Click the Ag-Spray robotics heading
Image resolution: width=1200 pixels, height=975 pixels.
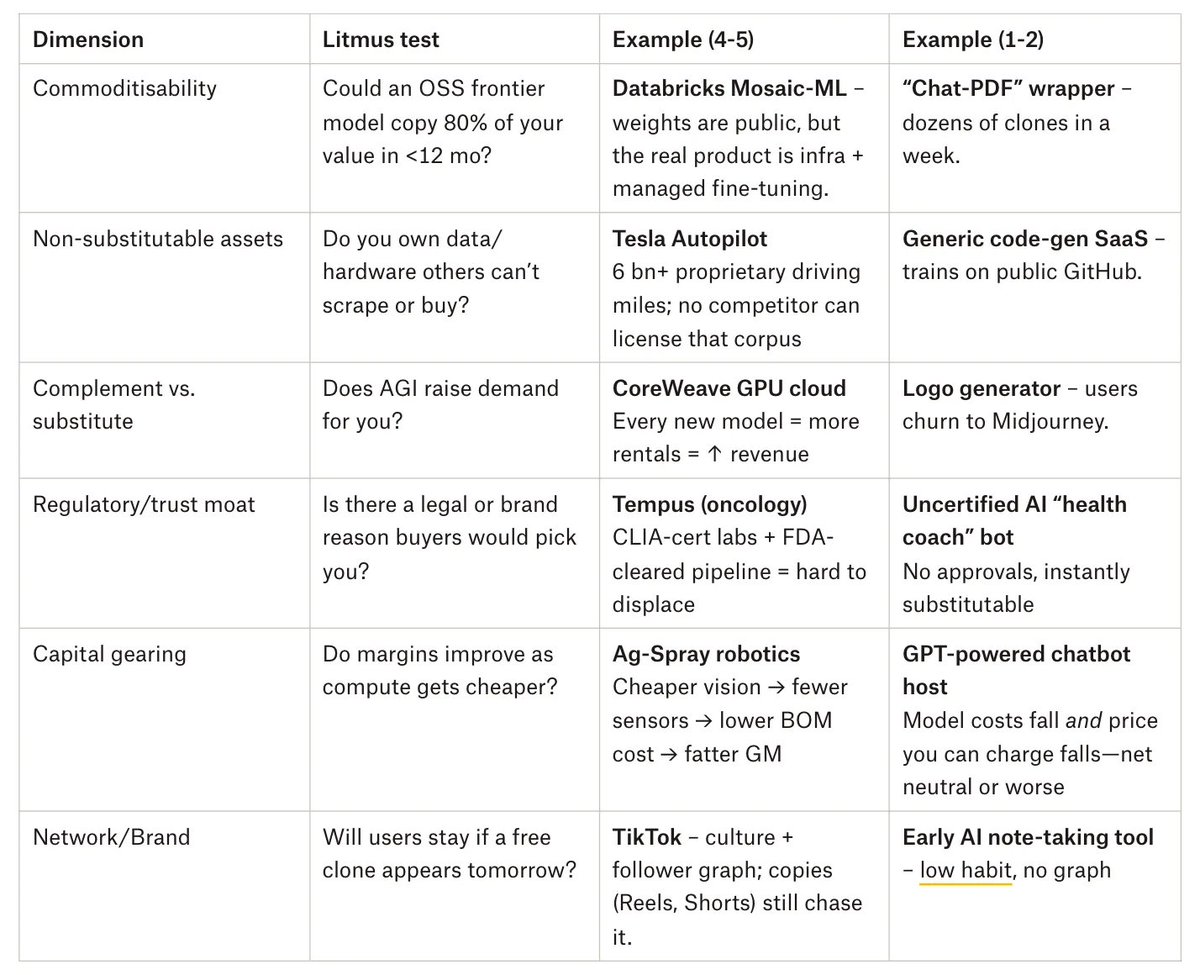706,654
